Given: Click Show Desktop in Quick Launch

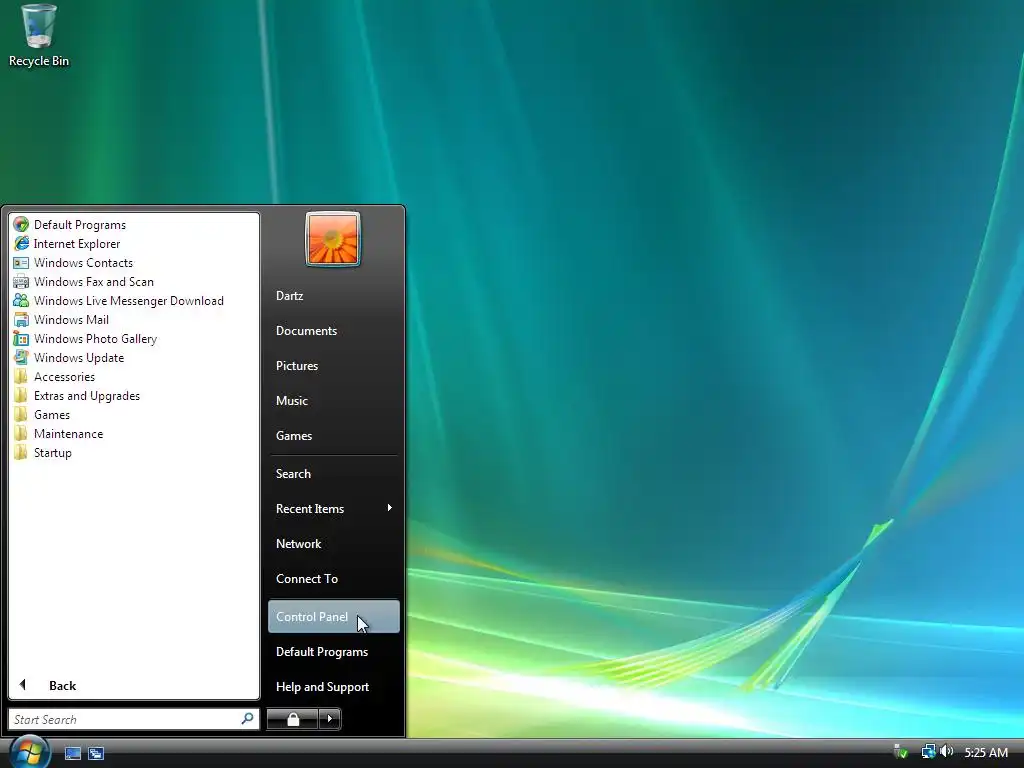Looking at the screenshot, I should tap(72, 753).
